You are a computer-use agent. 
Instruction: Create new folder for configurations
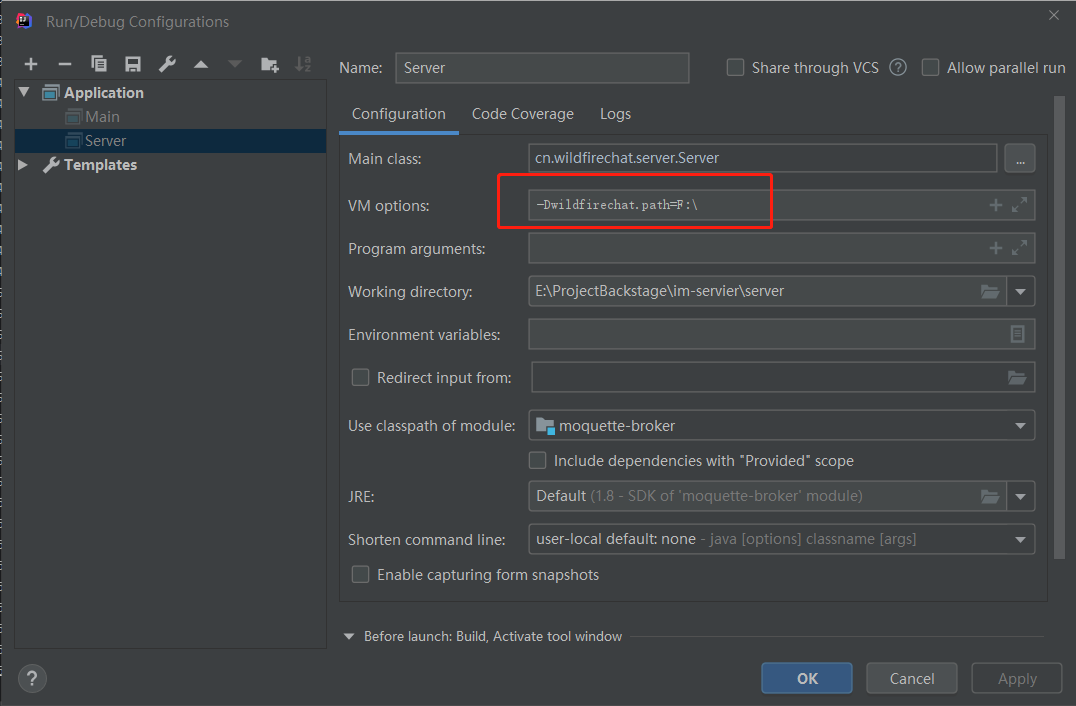pyautogui.click(x=269, y=64)
